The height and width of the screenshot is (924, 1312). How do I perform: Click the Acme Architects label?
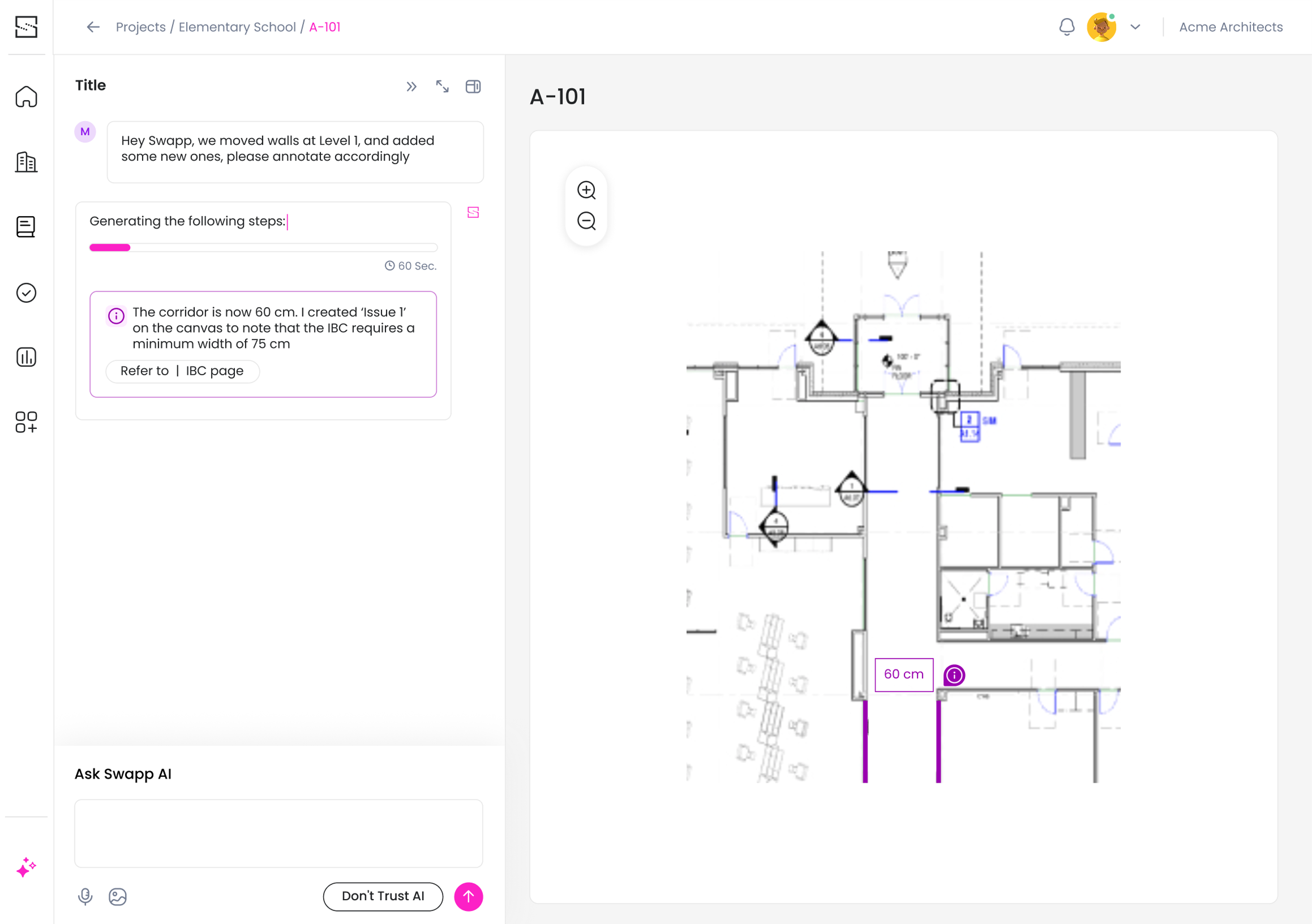[x=1231, y=27]
